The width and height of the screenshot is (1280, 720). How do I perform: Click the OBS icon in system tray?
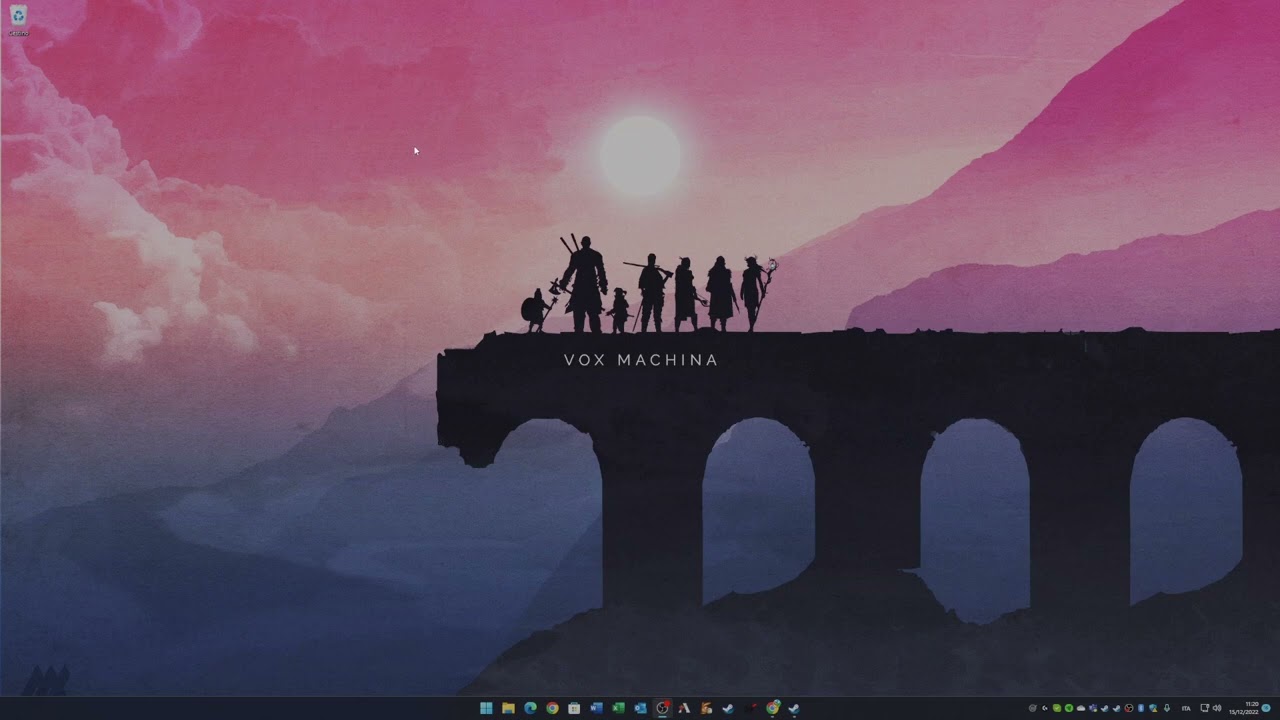(1129, 708)
